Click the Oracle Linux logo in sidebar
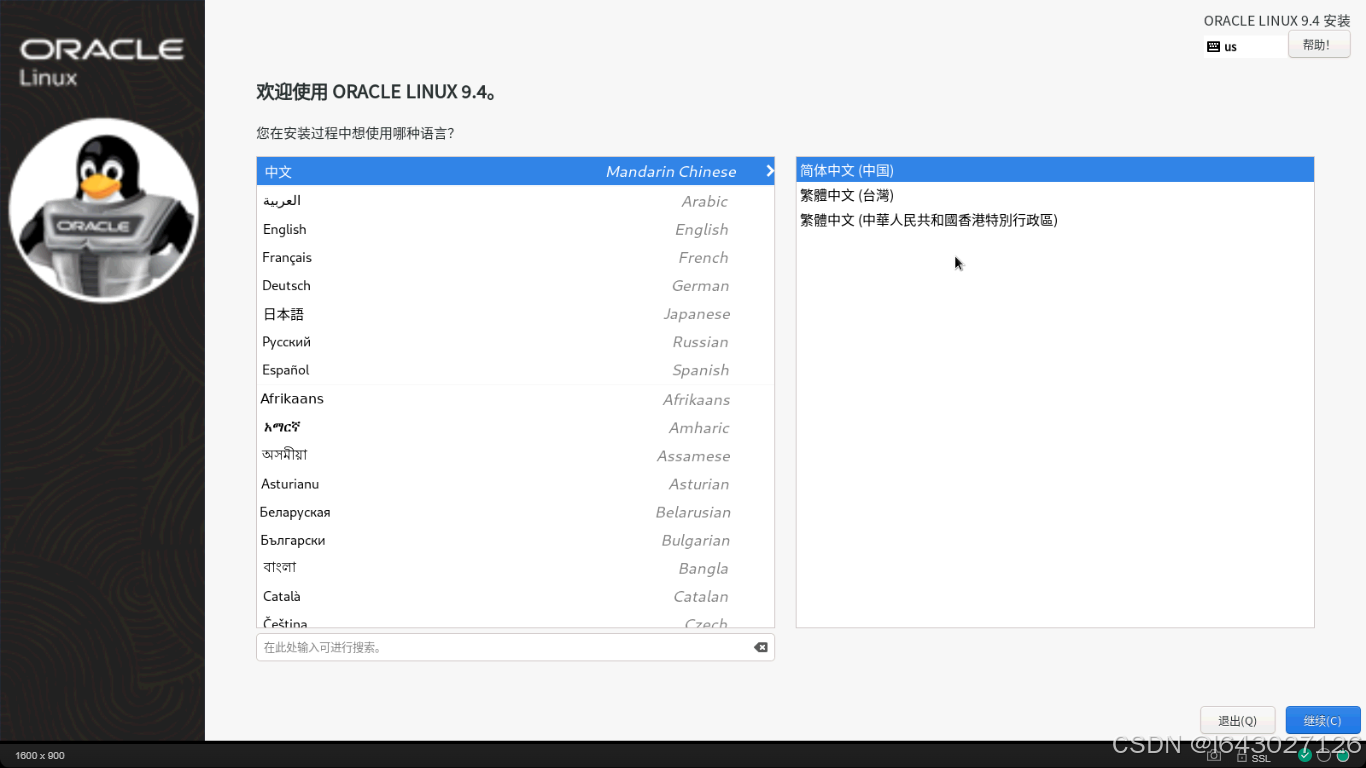Screen dimensions: 1366x768 tap(101, 61)
